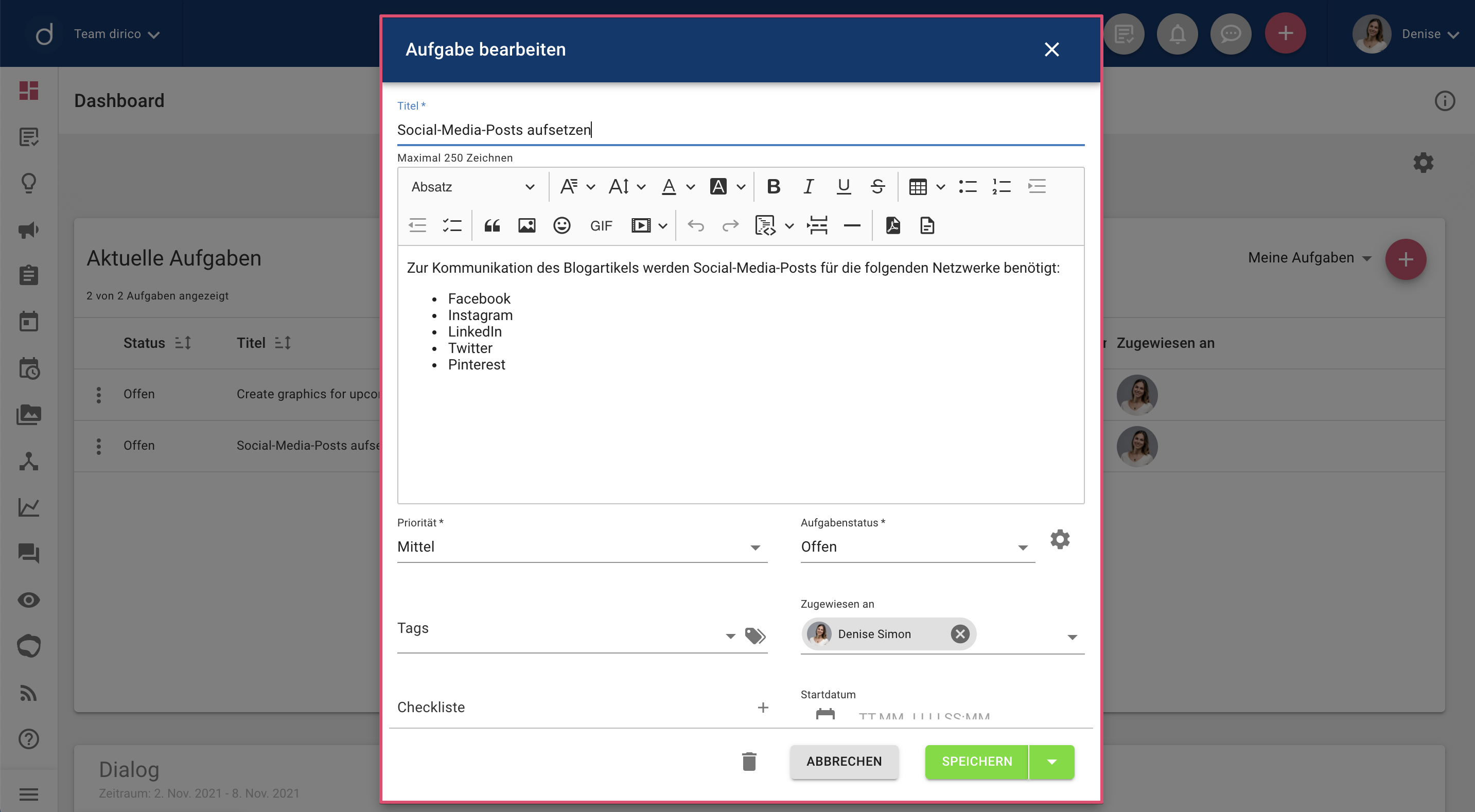The image size is (1475, 812).
Task: Insert a numbered list
Action: pyautogui.click(x=1002, y=187)
